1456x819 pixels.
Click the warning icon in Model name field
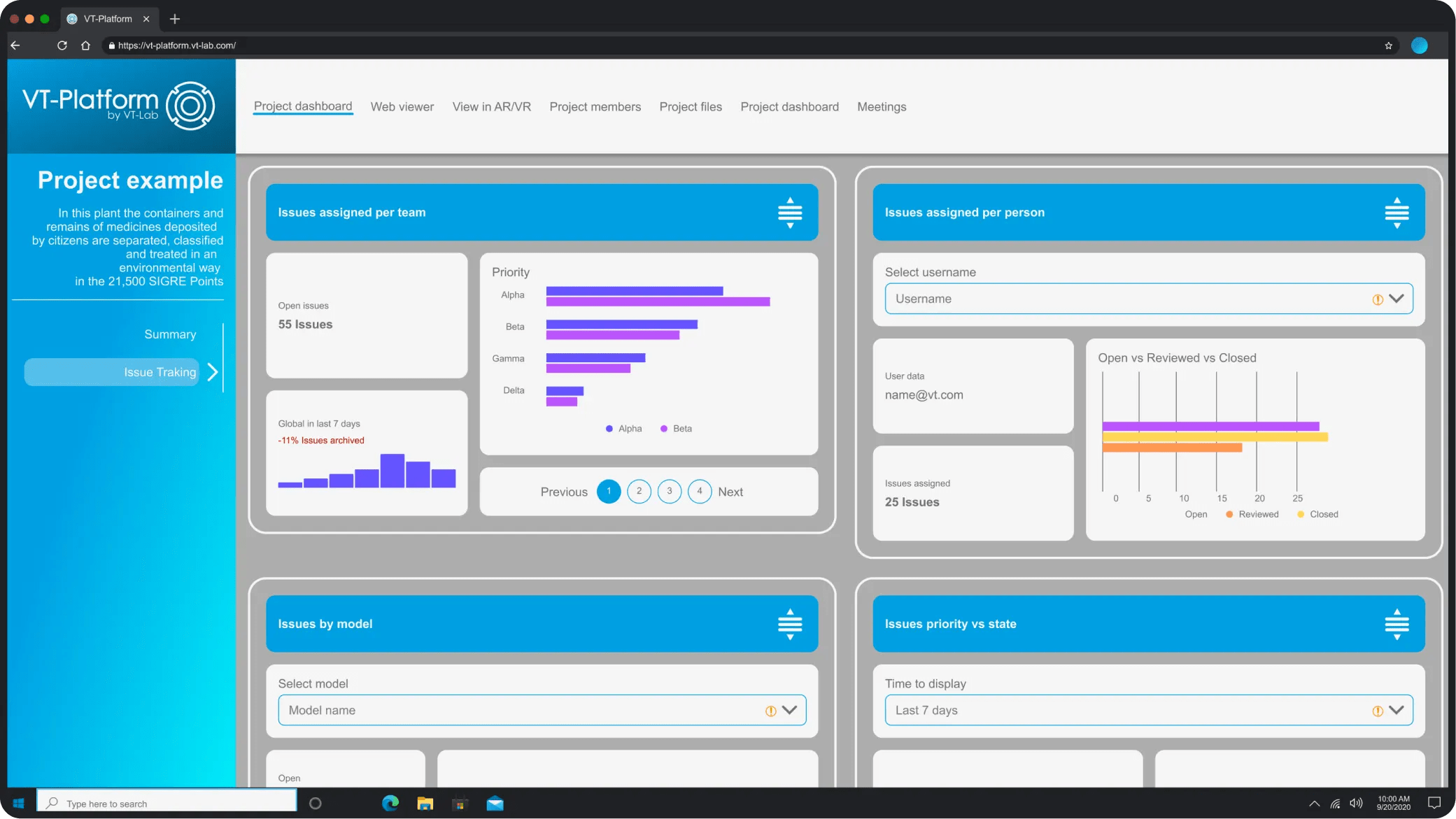point(770,710)
